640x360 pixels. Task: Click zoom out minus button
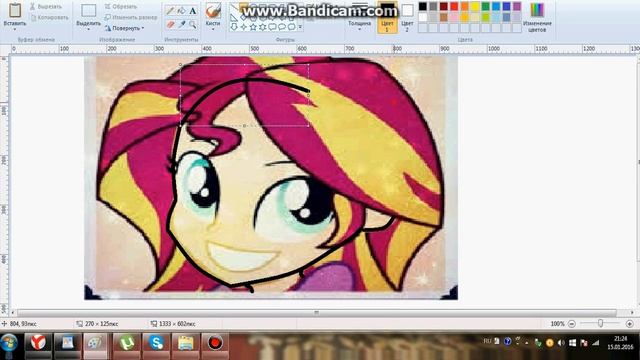(x=572, y=324)
